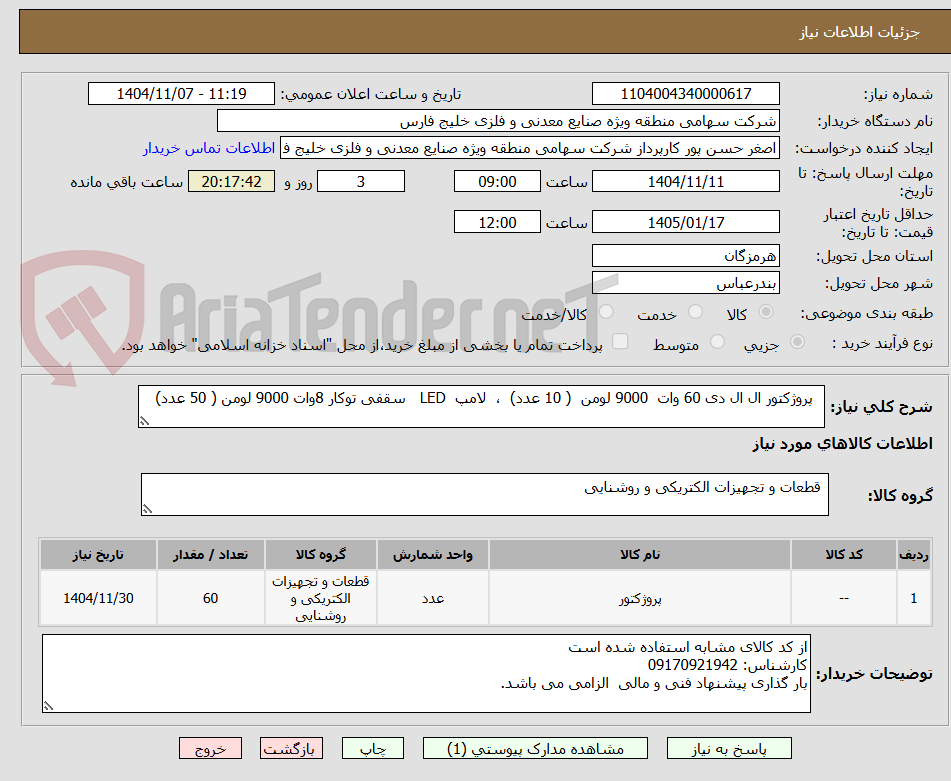
Task: Click the شرح کلی نیاز description textarea
Action: click(481, 406)
